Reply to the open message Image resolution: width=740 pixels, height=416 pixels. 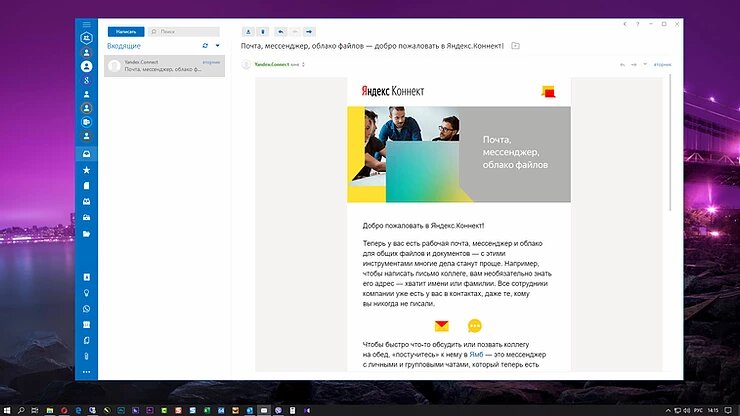[x=281, y=32]
